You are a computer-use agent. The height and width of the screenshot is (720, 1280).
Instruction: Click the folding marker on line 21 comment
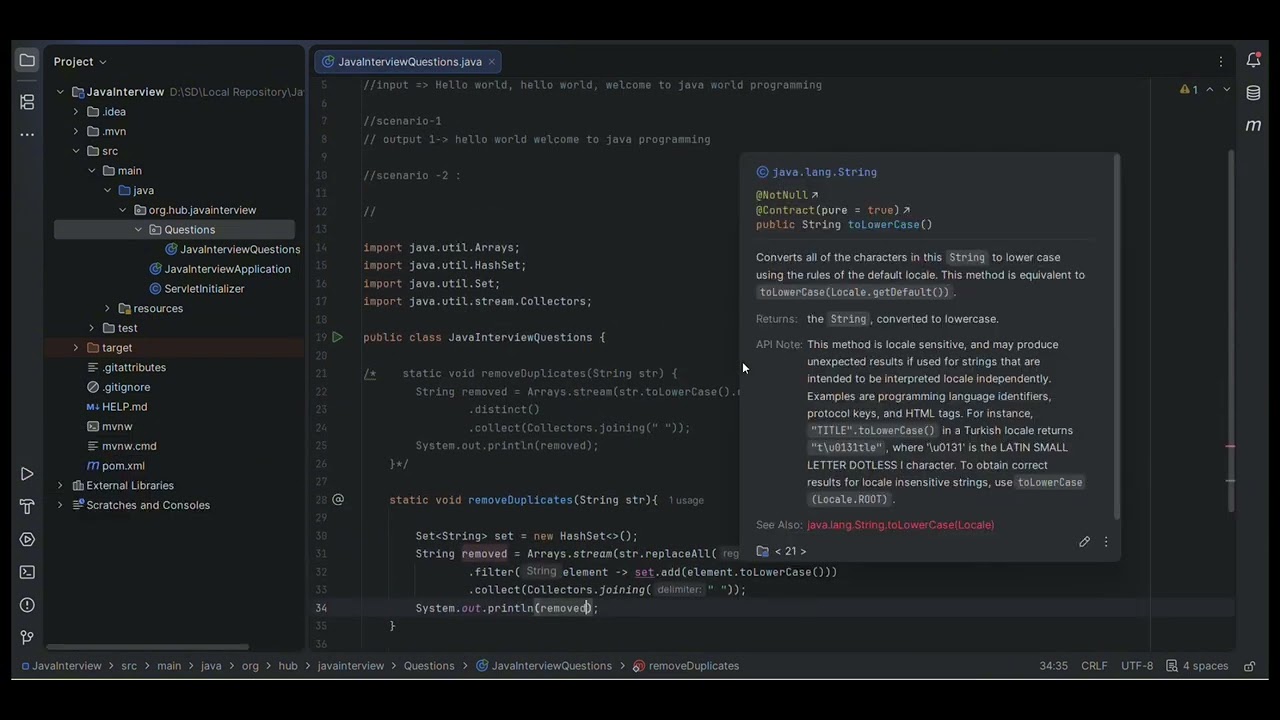(x=370, y=374)
